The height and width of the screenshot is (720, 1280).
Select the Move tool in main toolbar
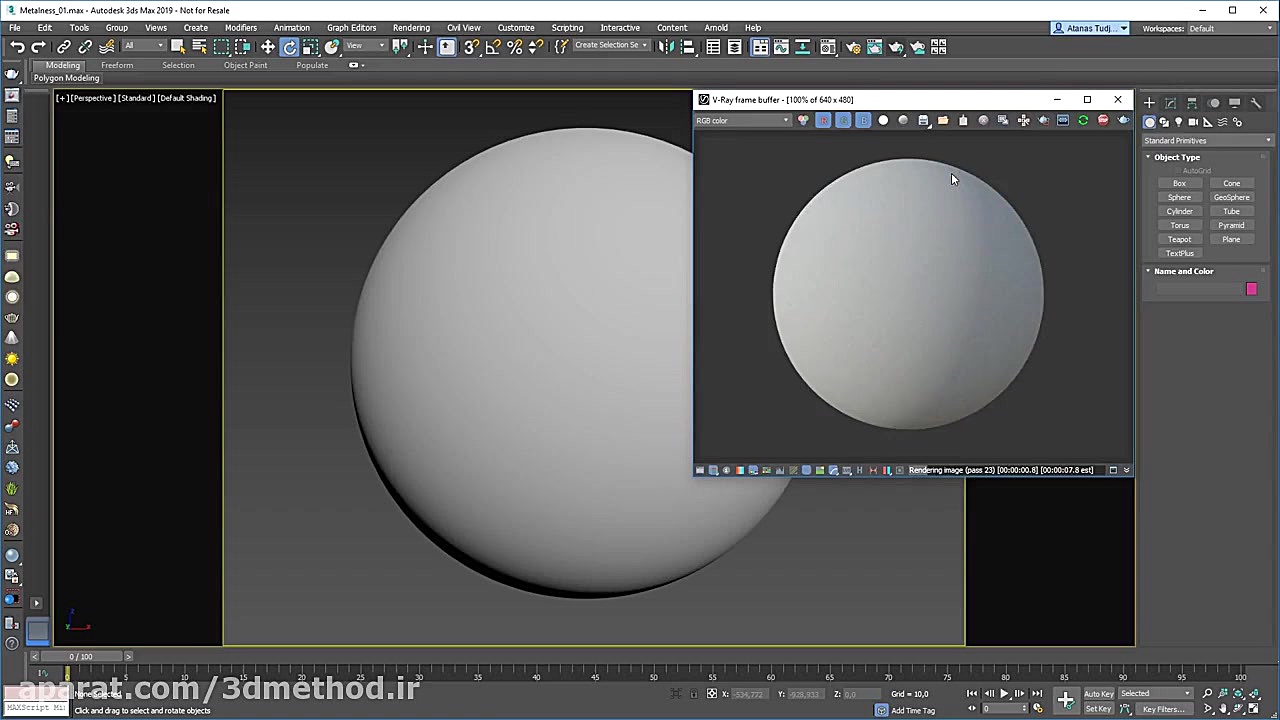tap(268, 47)
